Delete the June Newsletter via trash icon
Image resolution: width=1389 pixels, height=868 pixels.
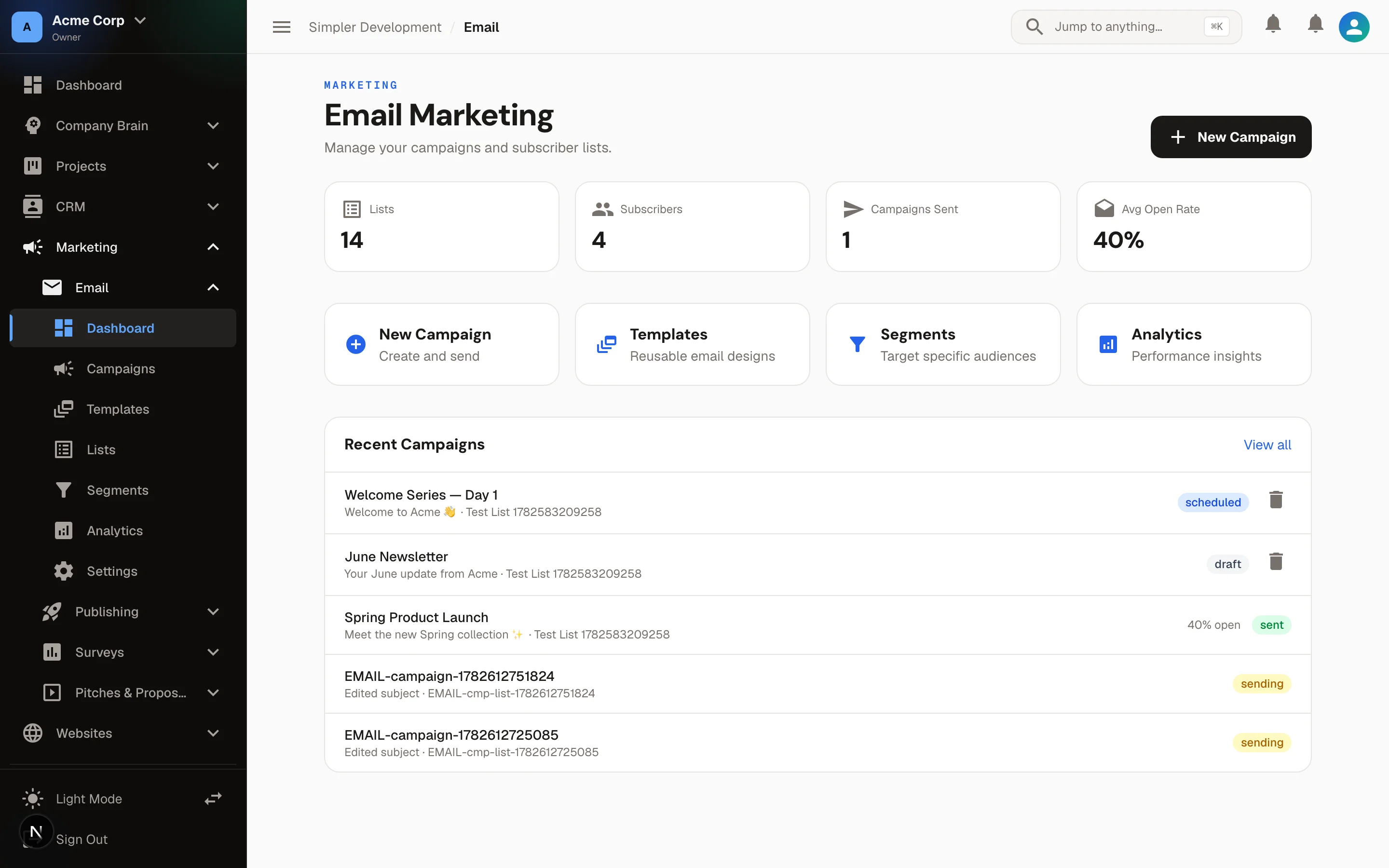(1276, 561)
